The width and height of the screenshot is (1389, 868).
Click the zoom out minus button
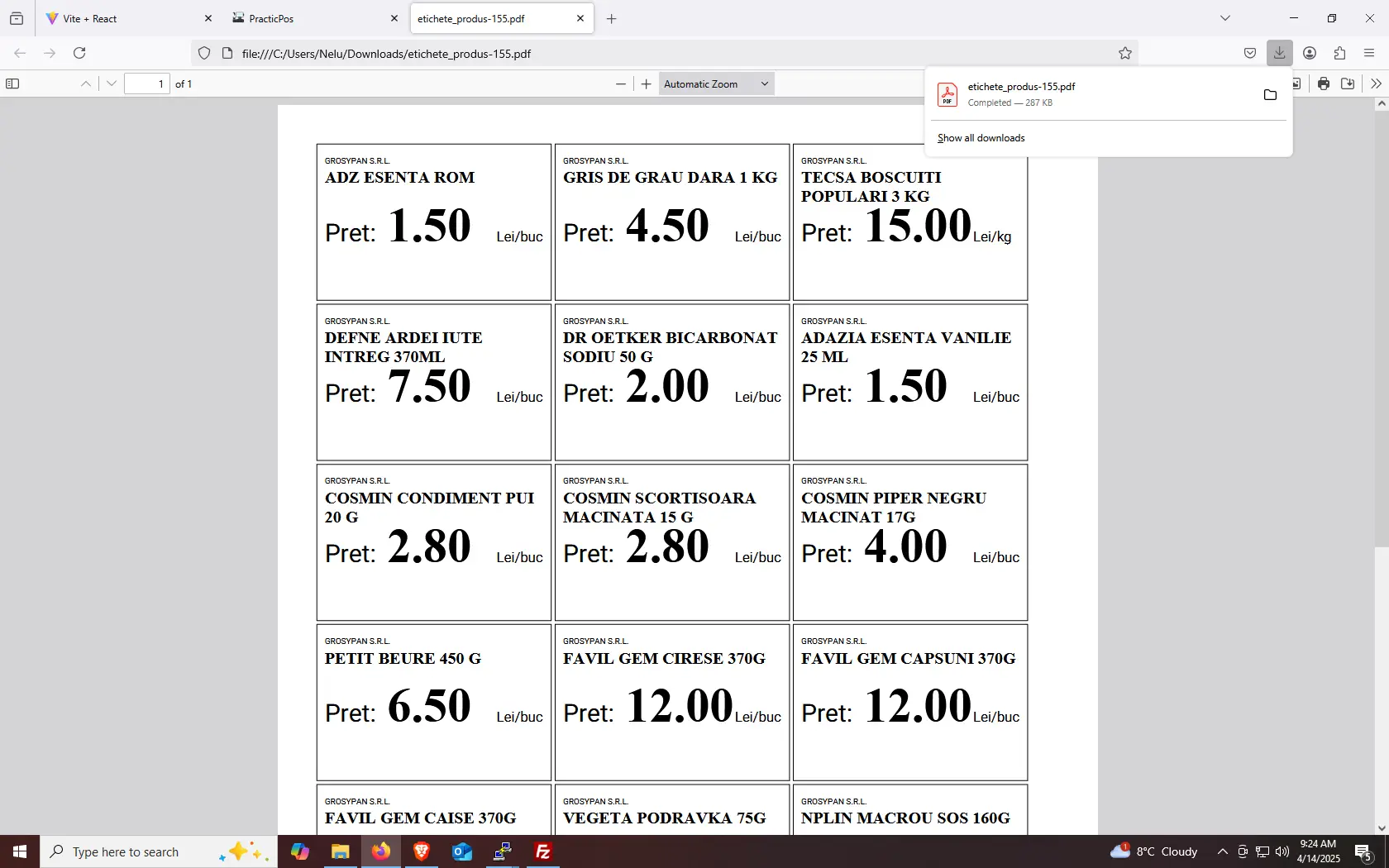621,83
